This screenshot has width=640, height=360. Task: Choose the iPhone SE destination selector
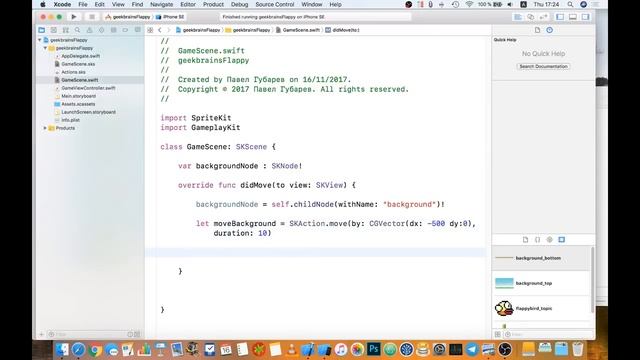click(x=171, y=17)
